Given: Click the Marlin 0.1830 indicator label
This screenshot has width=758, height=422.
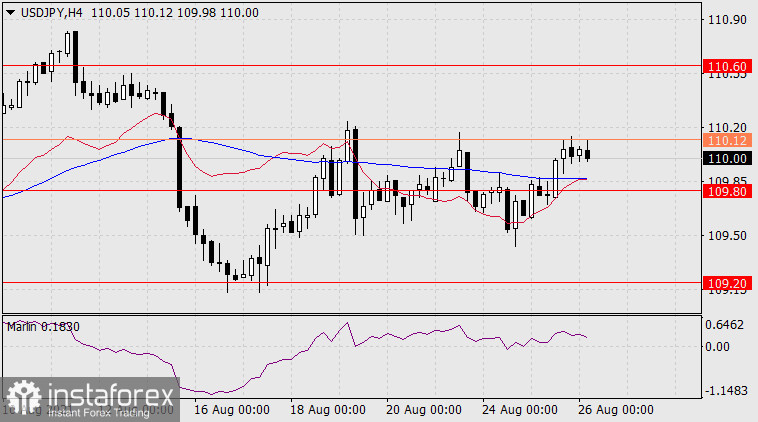Looking at the screenshot, I should pyautogui.click(x=43, y=327).
